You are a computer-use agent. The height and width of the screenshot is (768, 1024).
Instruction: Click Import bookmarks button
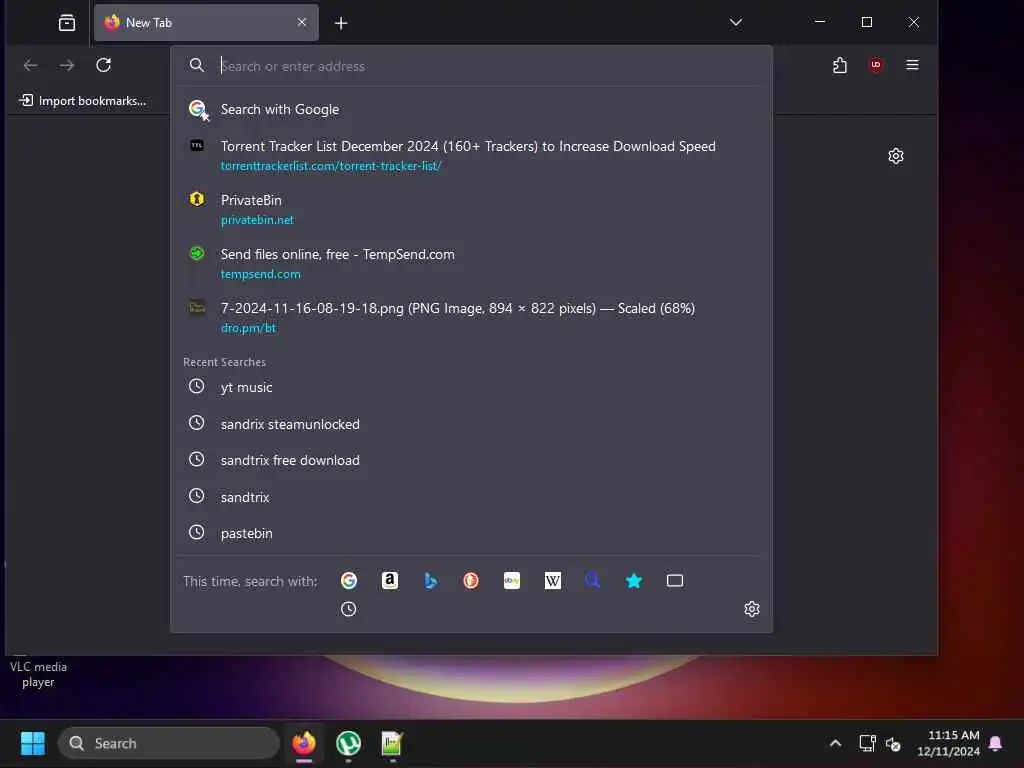[83, 101]
